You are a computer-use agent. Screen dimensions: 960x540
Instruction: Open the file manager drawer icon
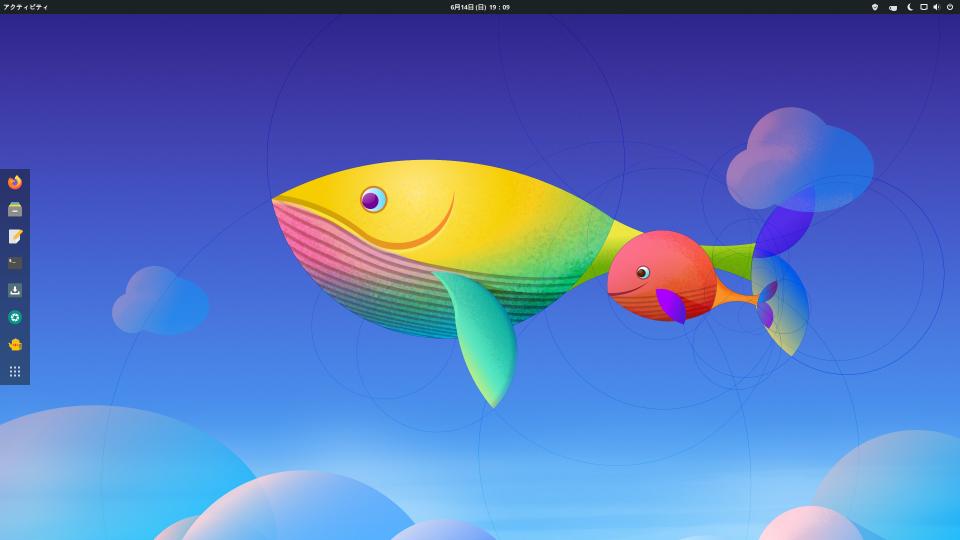[15, 209]
